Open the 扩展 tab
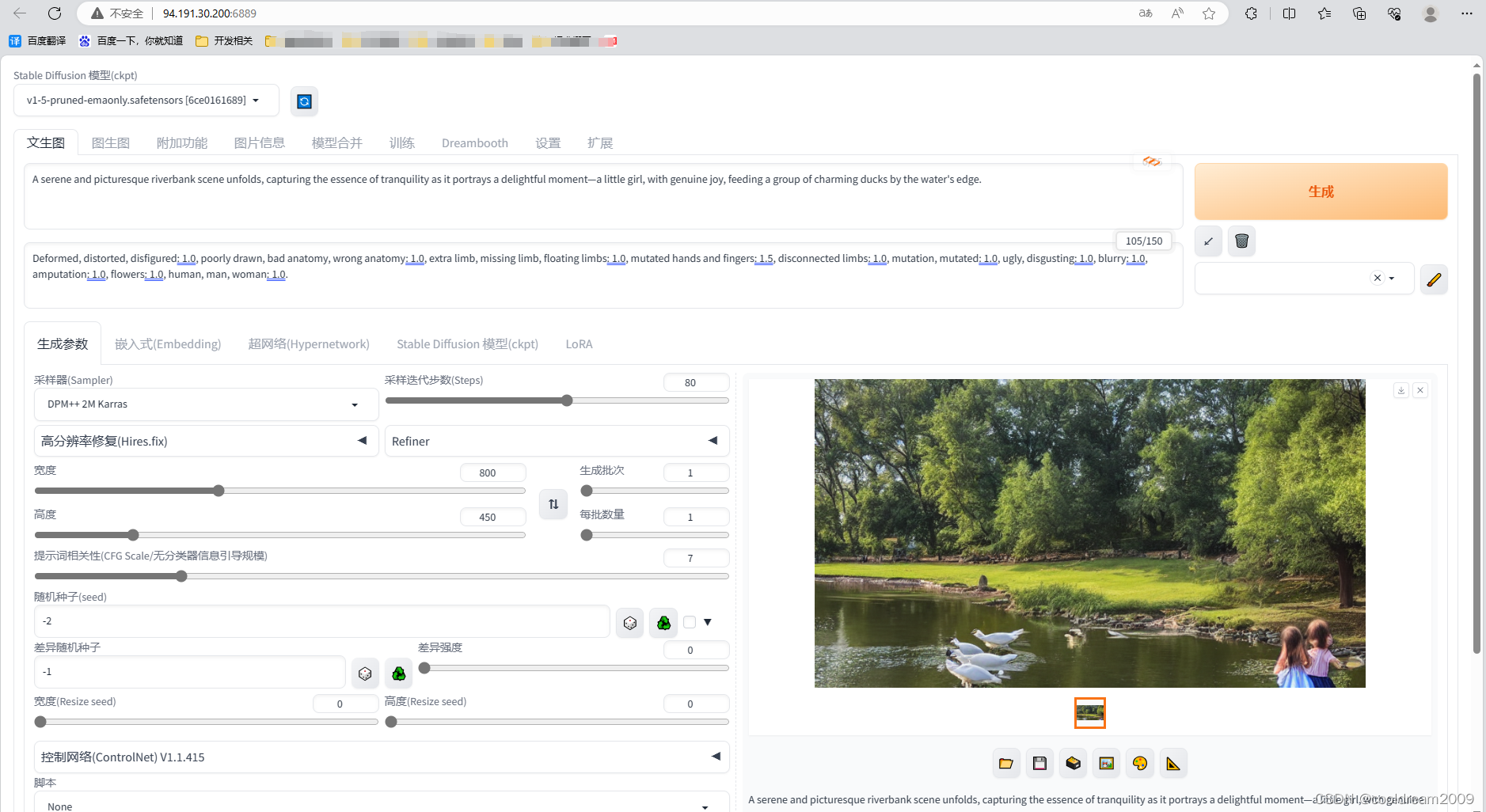1486x812 pixels. point(600,143)
